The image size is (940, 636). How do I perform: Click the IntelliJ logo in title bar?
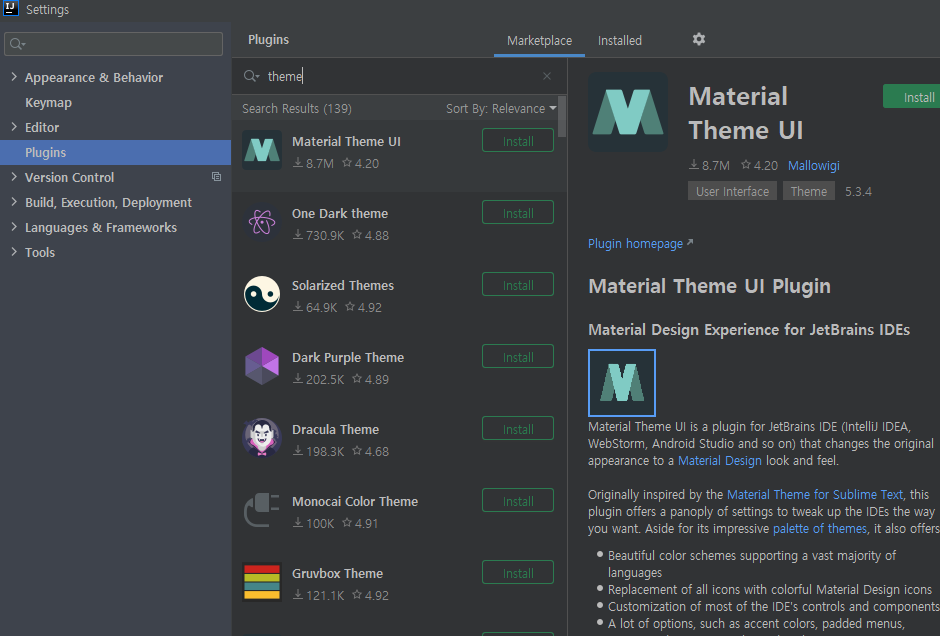click(11, 8)
